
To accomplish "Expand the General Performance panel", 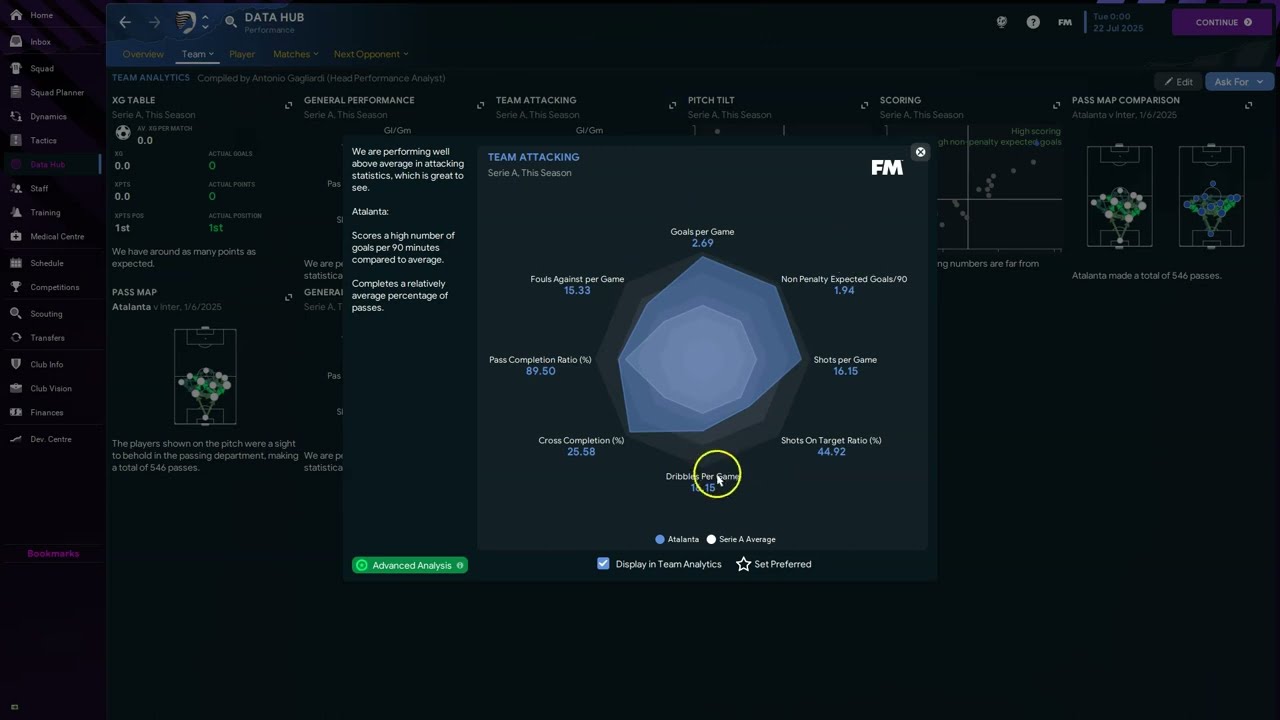I will click(x=481, y=105).
